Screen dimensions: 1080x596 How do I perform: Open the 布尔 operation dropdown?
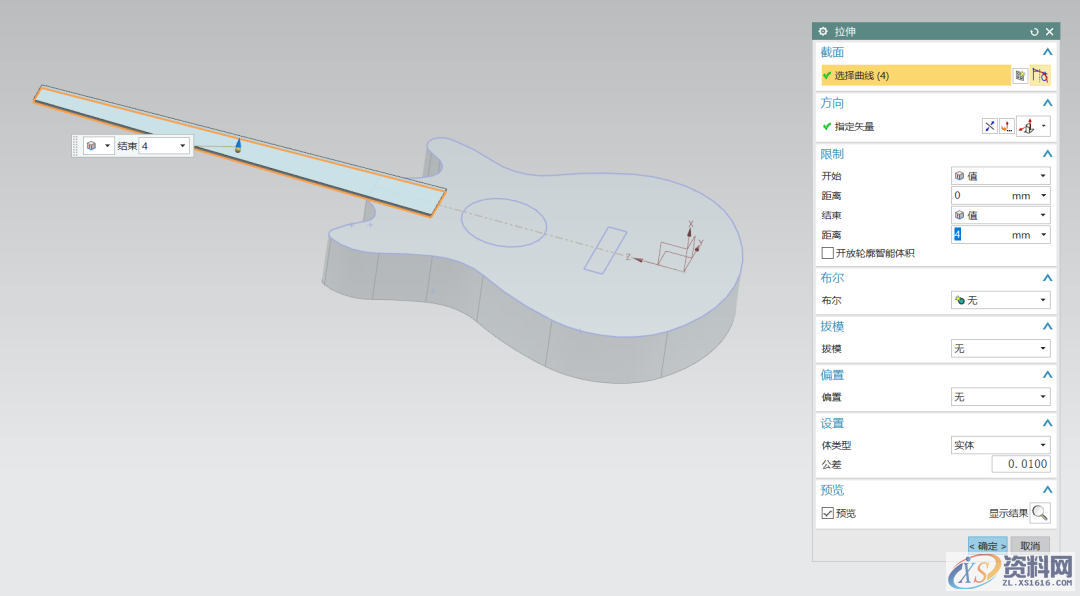point(1000,300)
